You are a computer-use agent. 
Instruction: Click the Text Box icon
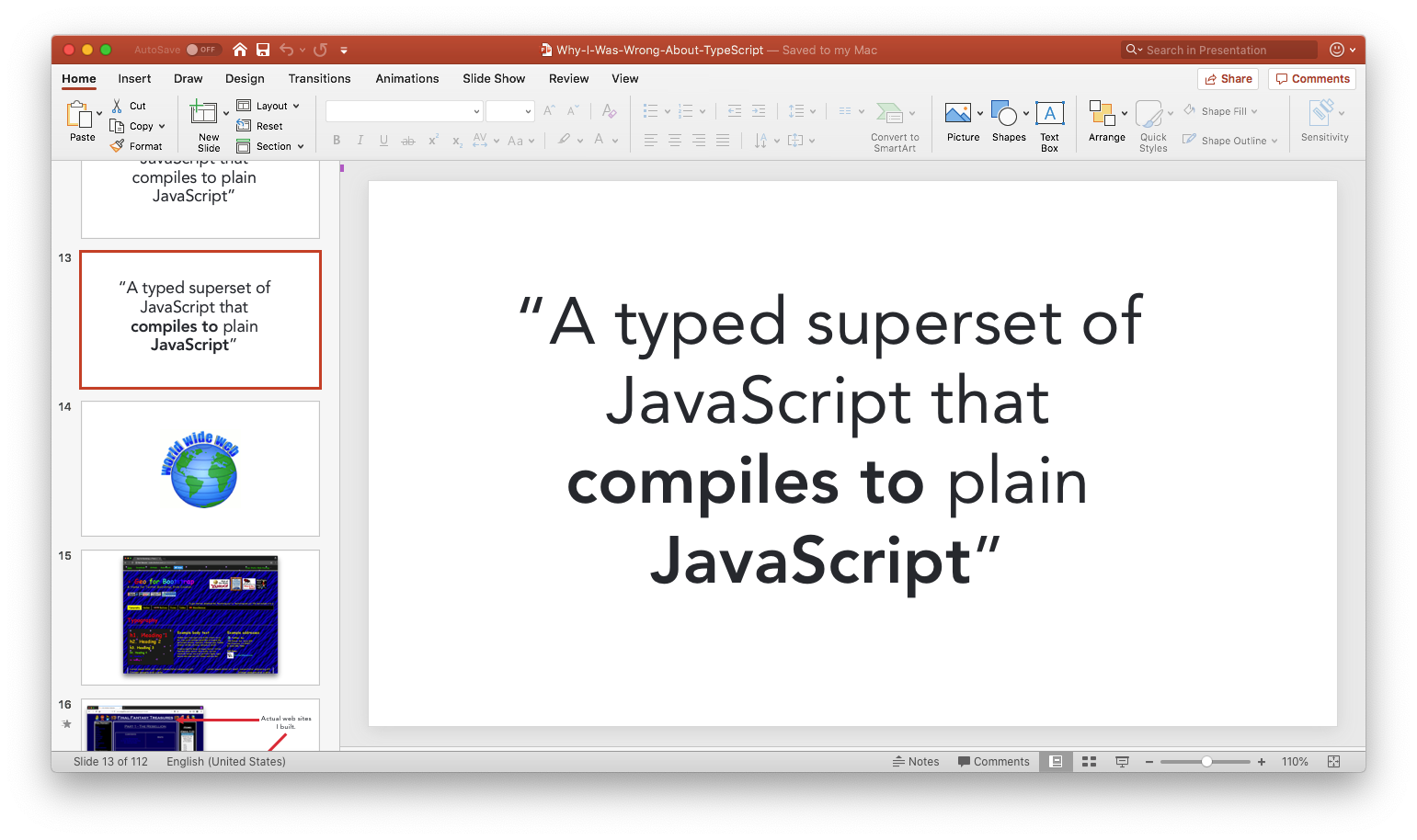click(1050, 113)
